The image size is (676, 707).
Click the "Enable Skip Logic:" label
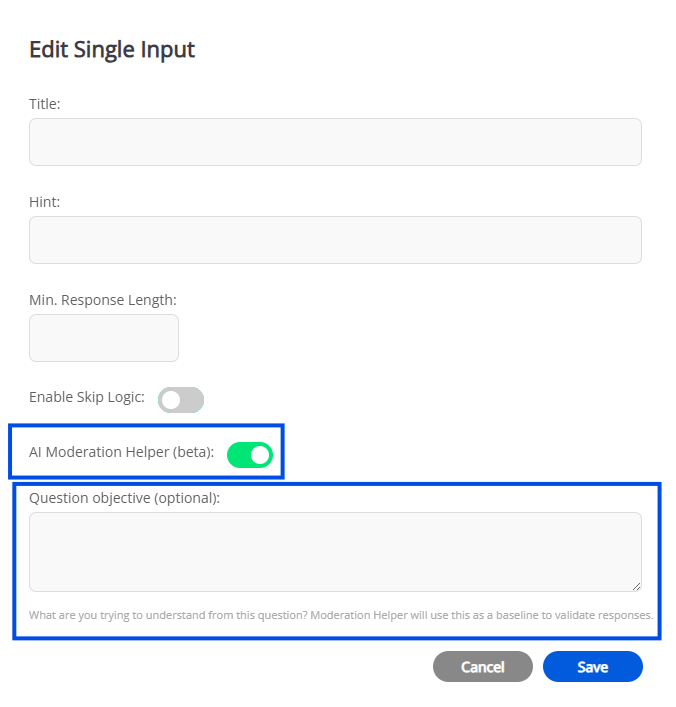(x=87, y=397)
